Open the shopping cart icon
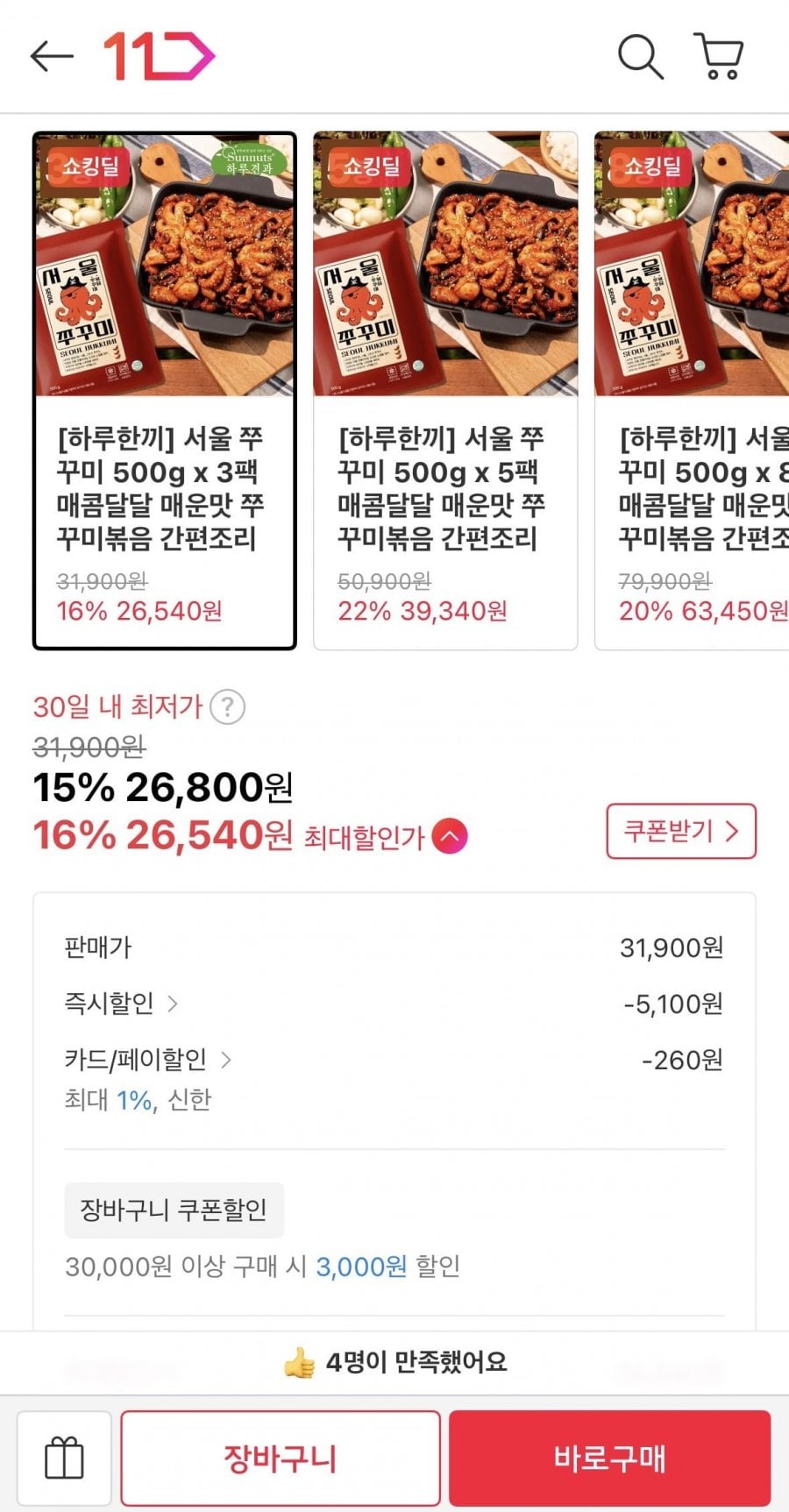 click(719, 57)
